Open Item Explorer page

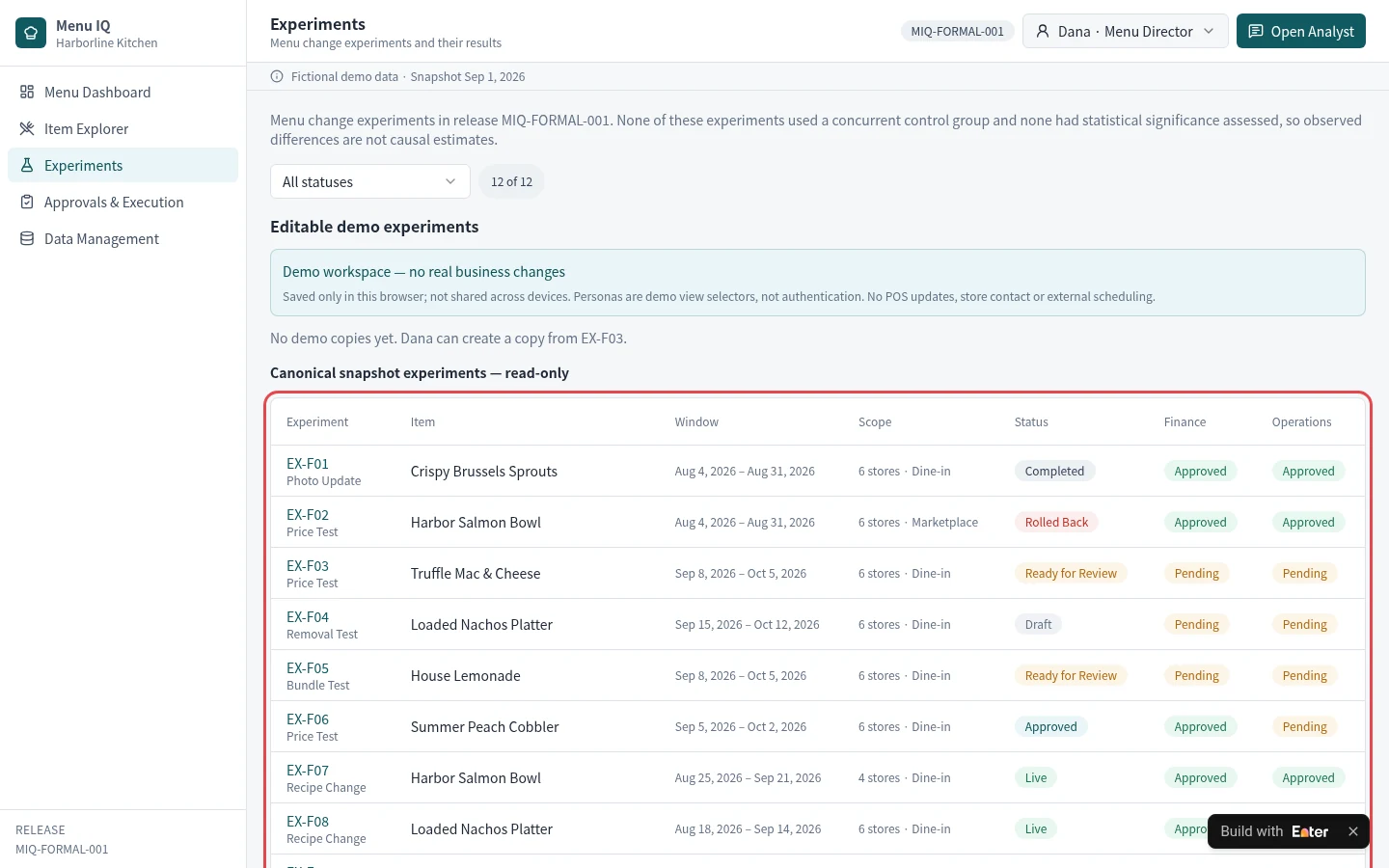[123, 128]
